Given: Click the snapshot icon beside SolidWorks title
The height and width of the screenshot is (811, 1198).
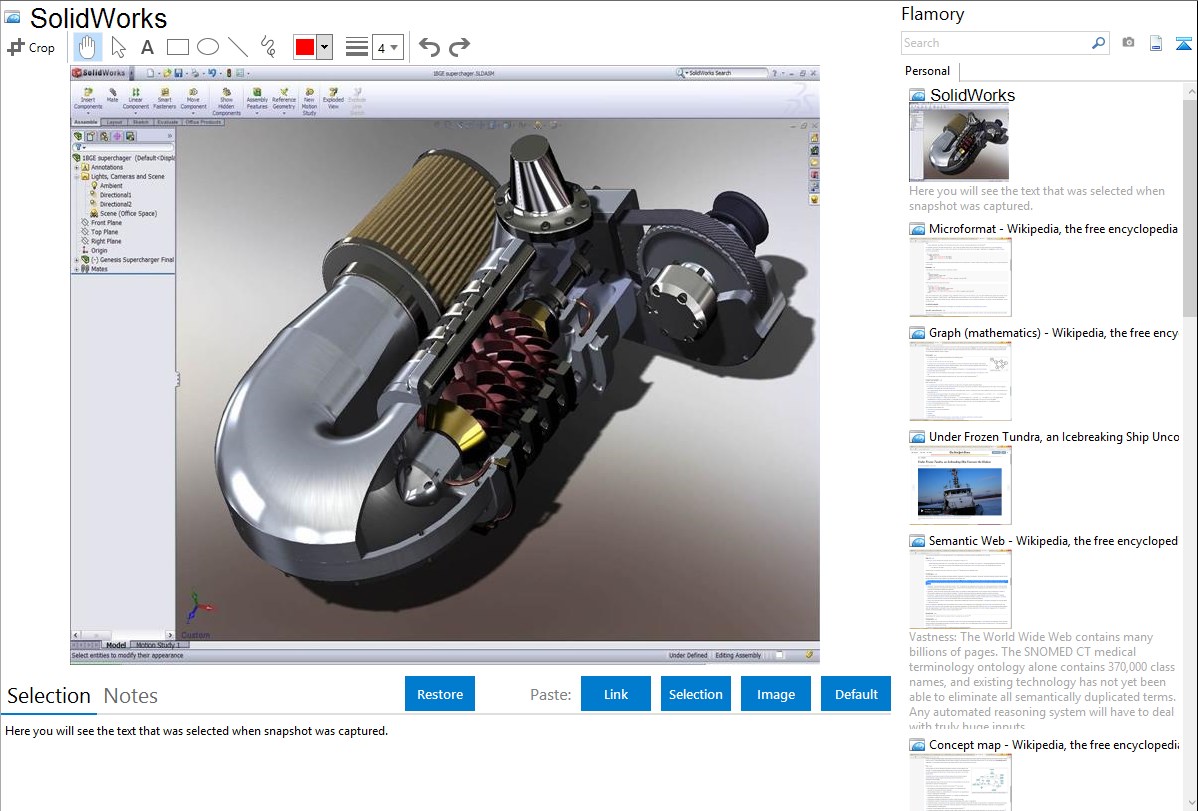Looking at the screenshot, I should pos(12,17).
